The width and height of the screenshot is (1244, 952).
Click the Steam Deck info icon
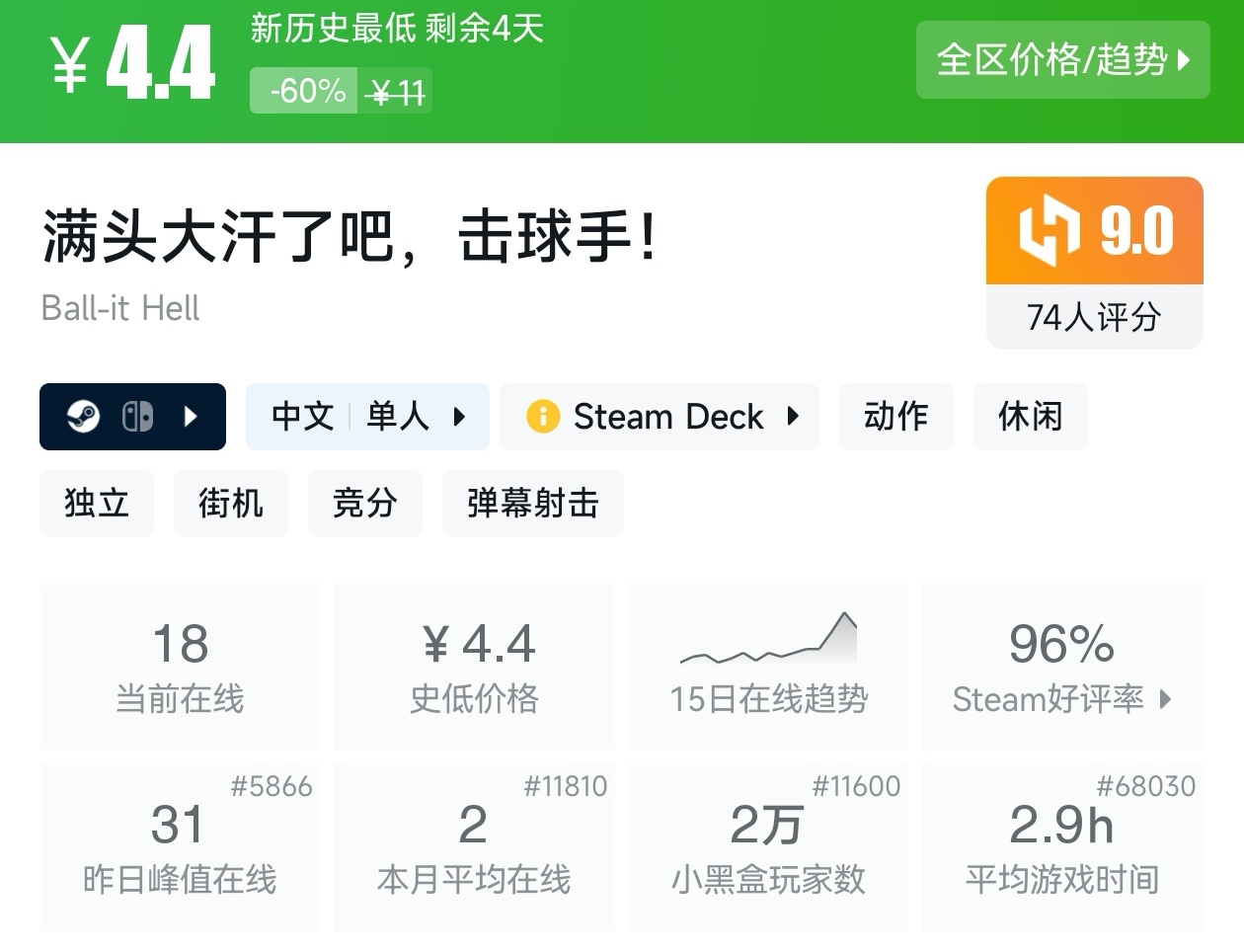click(543, 417)
